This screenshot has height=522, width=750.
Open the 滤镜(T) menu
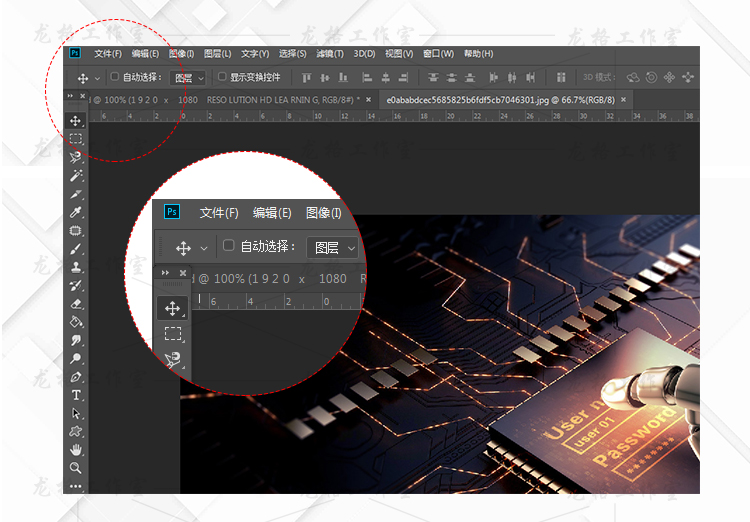[330, 54]
